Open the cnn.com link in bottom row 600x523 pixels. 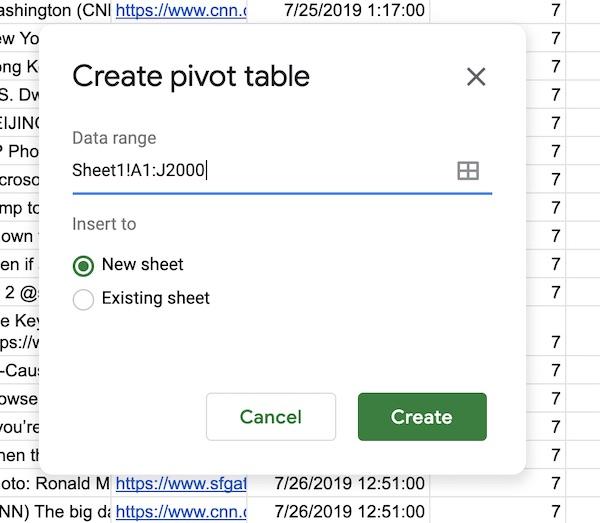tap(180, 511)
